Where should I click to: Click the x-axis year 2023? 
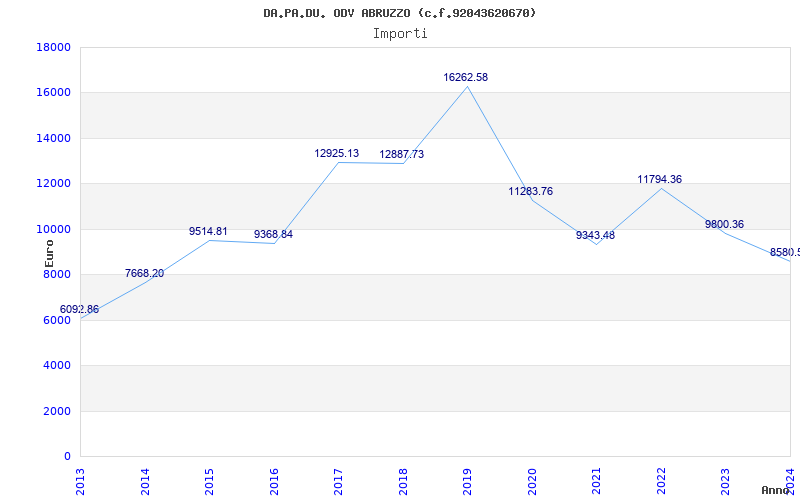[x=726, y=482]
